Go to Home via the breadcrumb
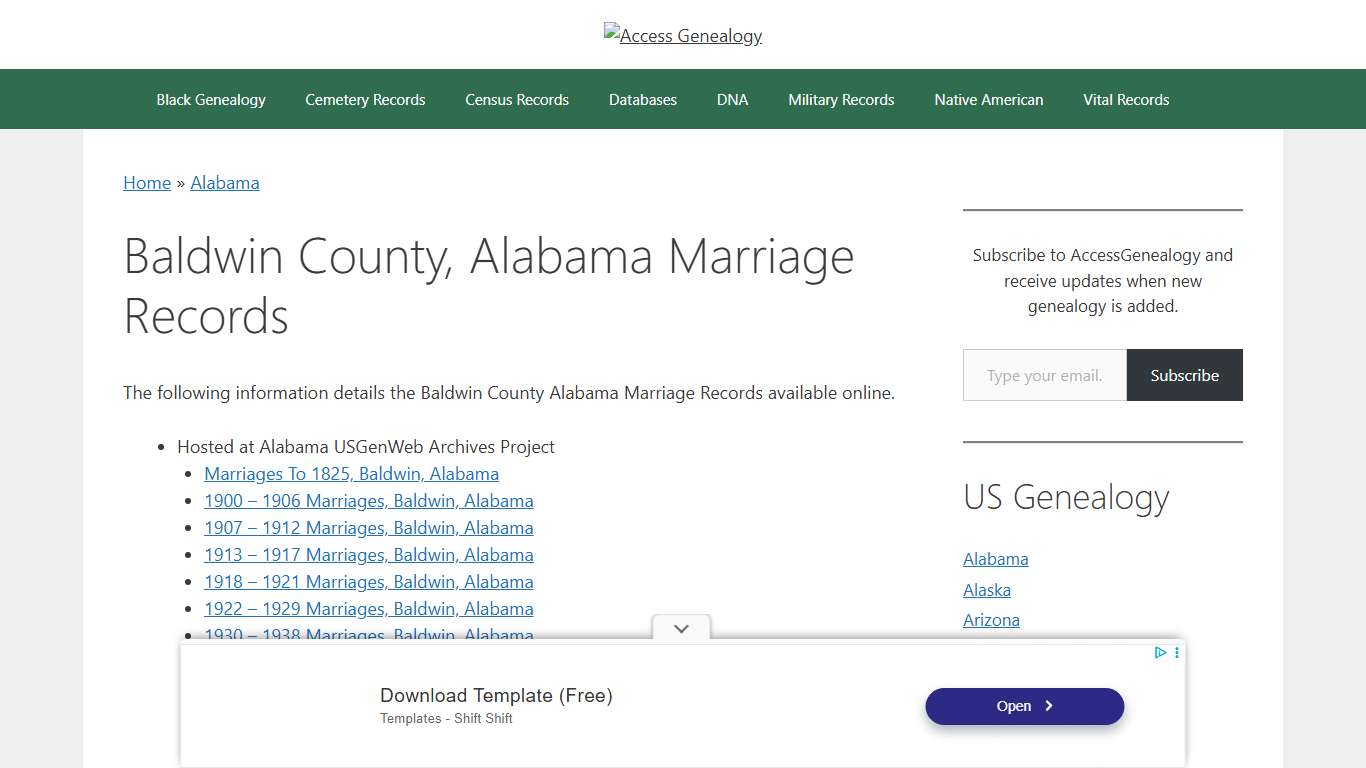The height and width of the screenshot is (768, 1366). 146,182
